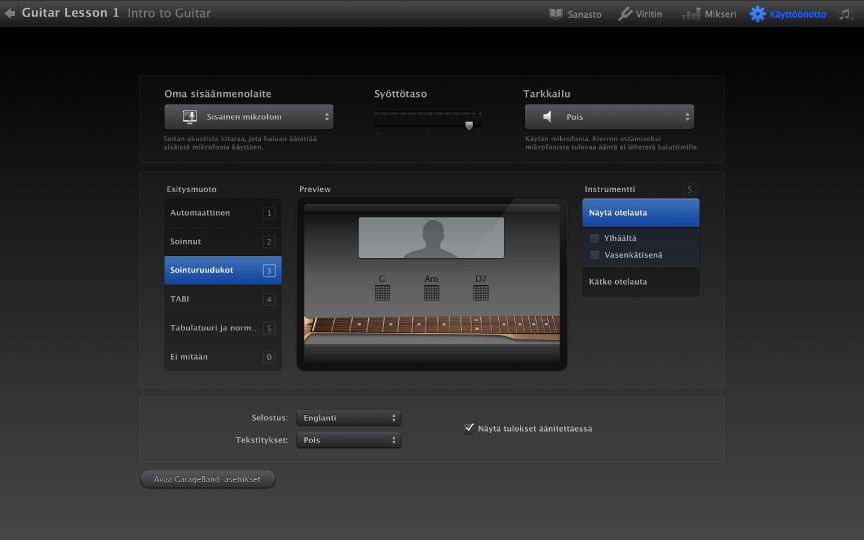Toggle the Vasenkätisenä left-handed checkbox

pos(595,255)
